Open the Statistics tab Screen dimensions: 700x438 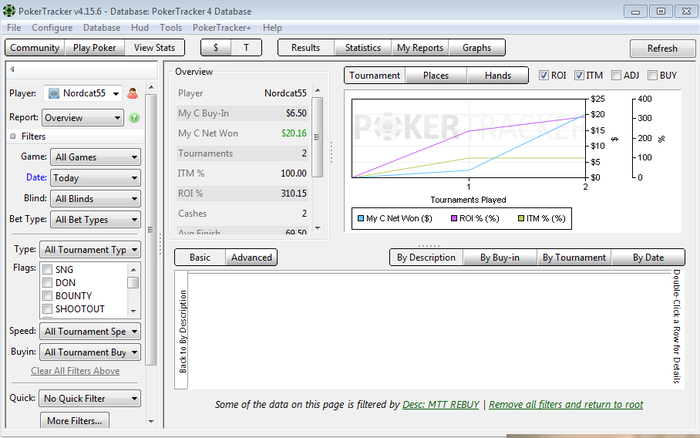point(363,47)
